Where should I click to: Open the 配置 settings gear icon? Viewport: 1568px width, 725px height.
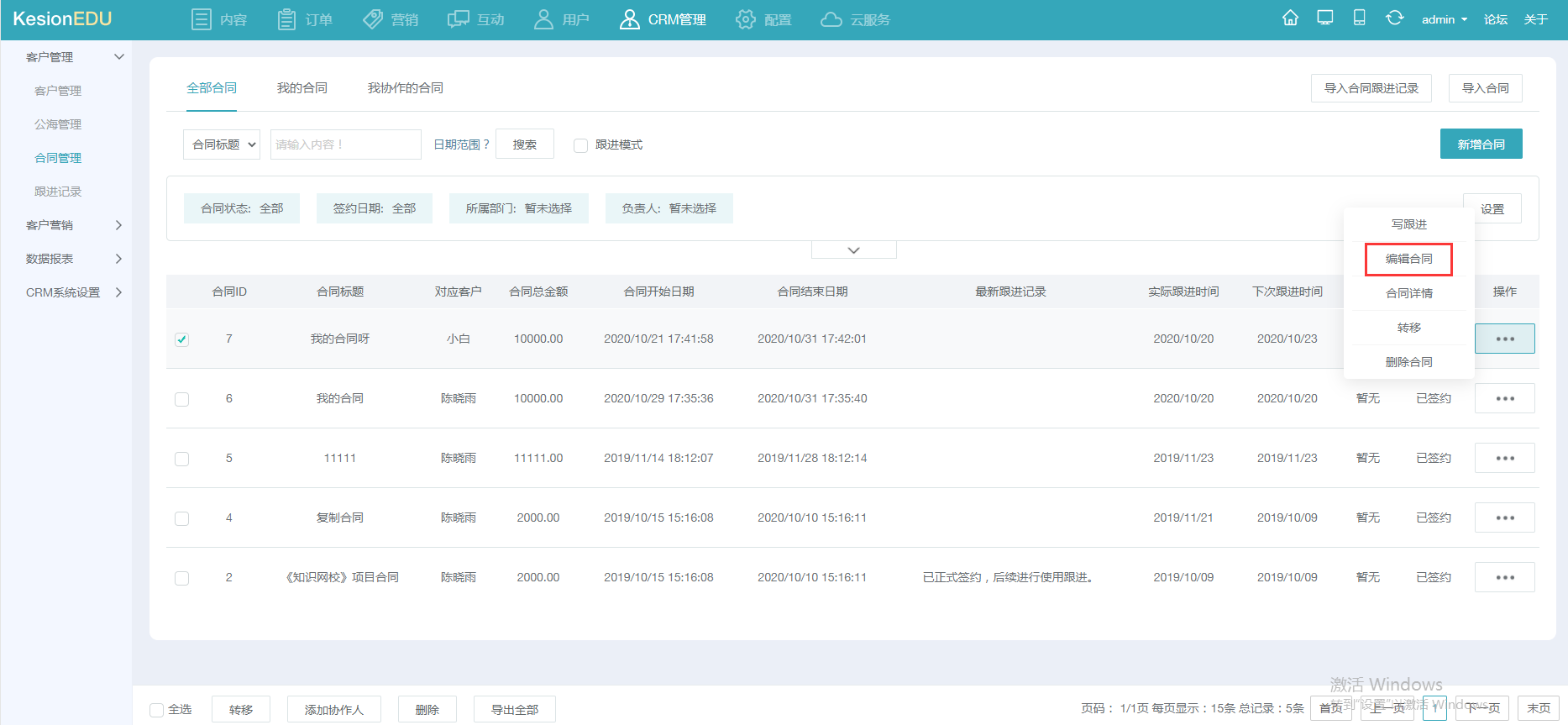point(745,19)
